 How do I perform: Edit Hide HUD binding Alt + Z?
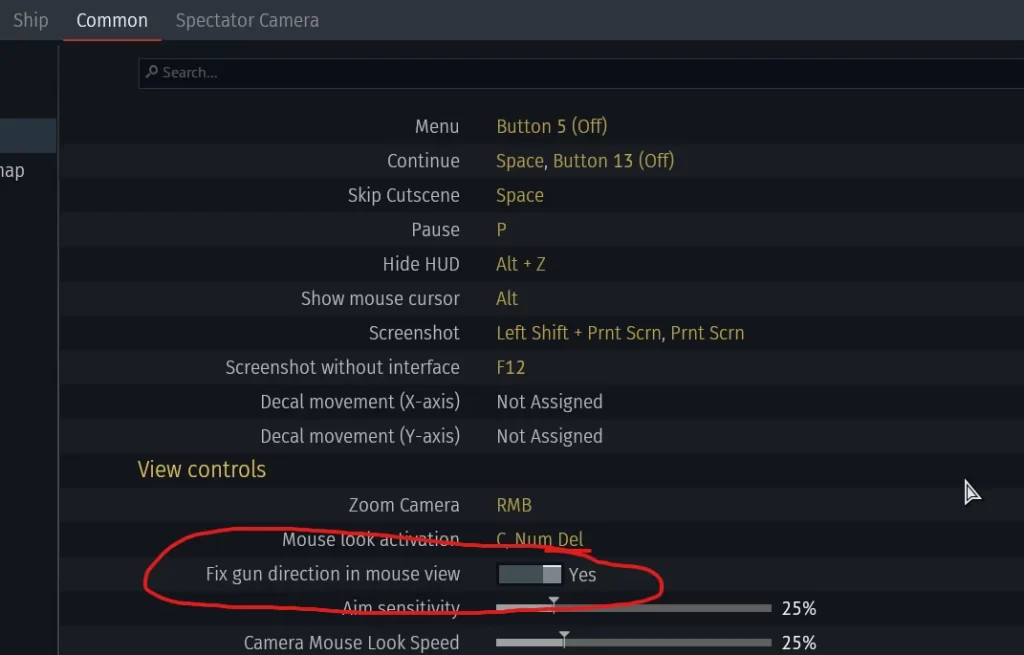click(520, 264)
